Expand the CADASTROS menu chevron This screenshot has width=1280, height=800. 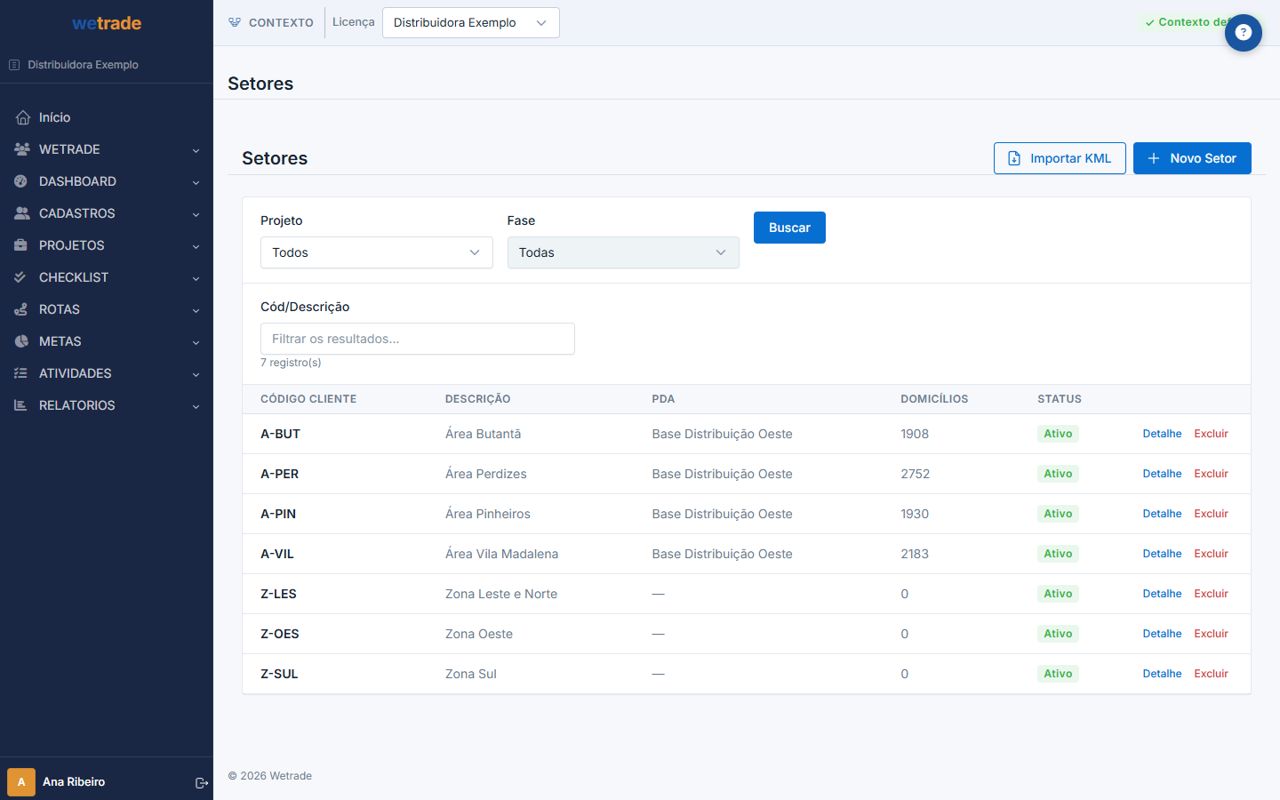pyautogui.click(x=196, y=215)
